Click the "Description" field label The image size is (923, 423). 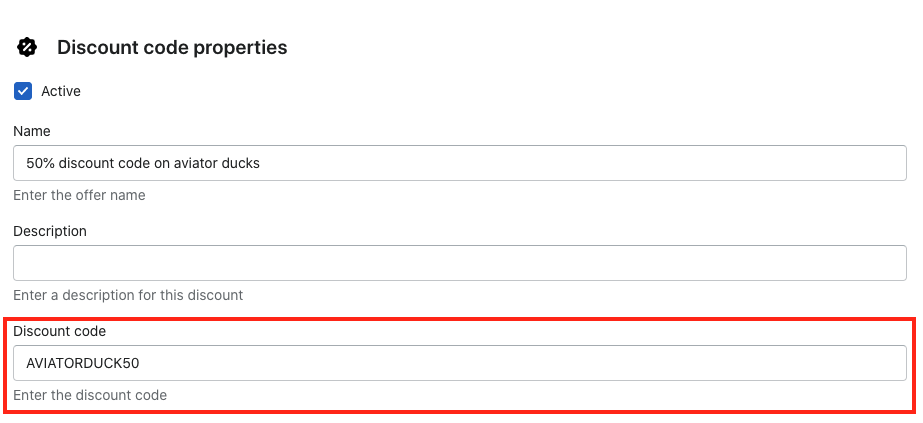point(50,231)
